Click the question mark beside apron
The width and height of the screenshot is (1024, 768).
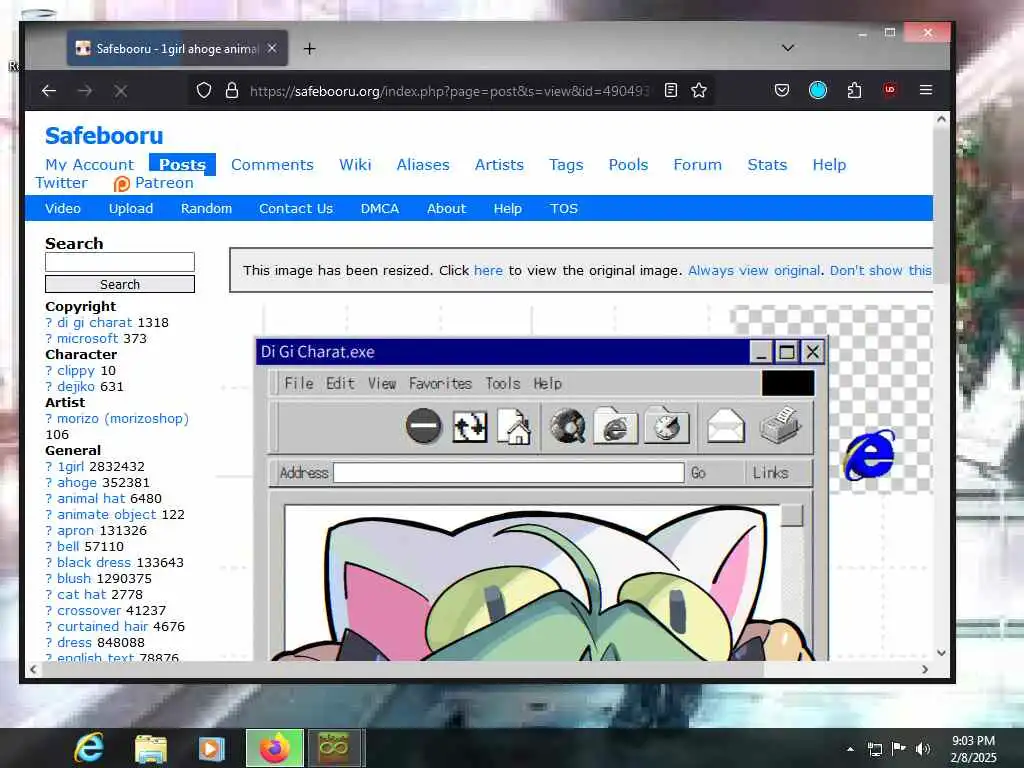(49, 530)
